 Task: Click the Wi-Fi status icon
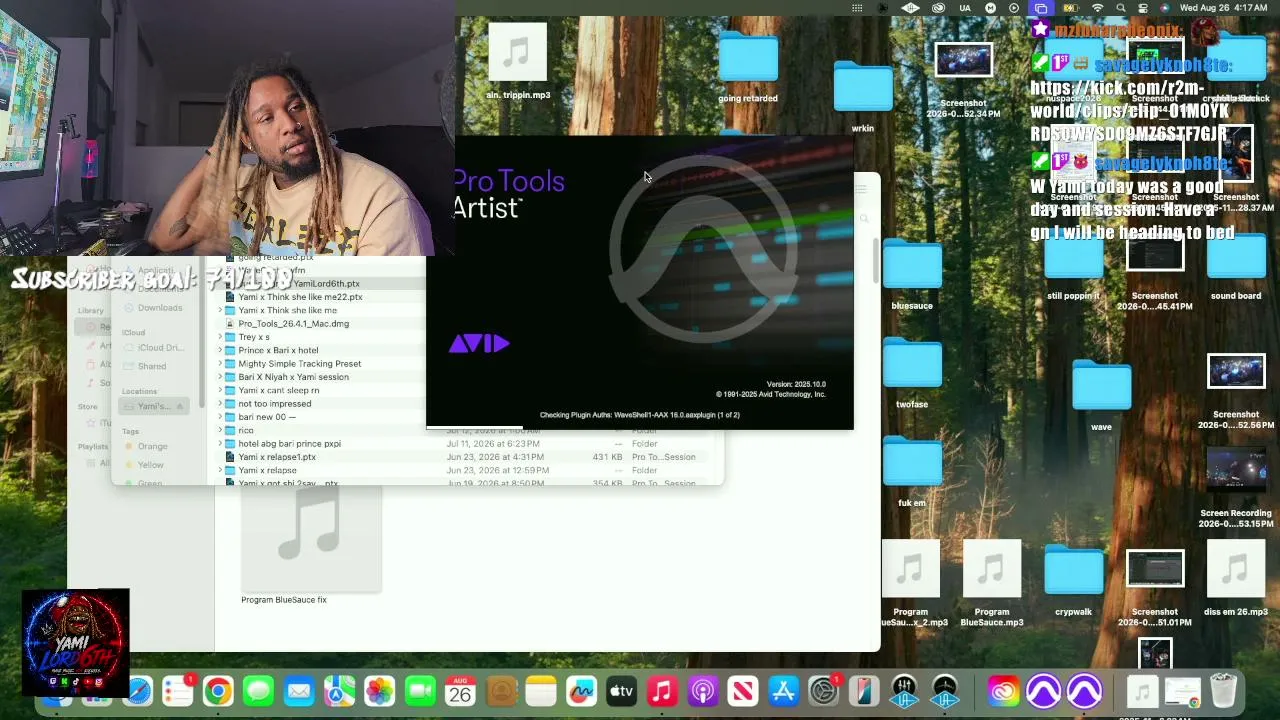coord(1098,8)
